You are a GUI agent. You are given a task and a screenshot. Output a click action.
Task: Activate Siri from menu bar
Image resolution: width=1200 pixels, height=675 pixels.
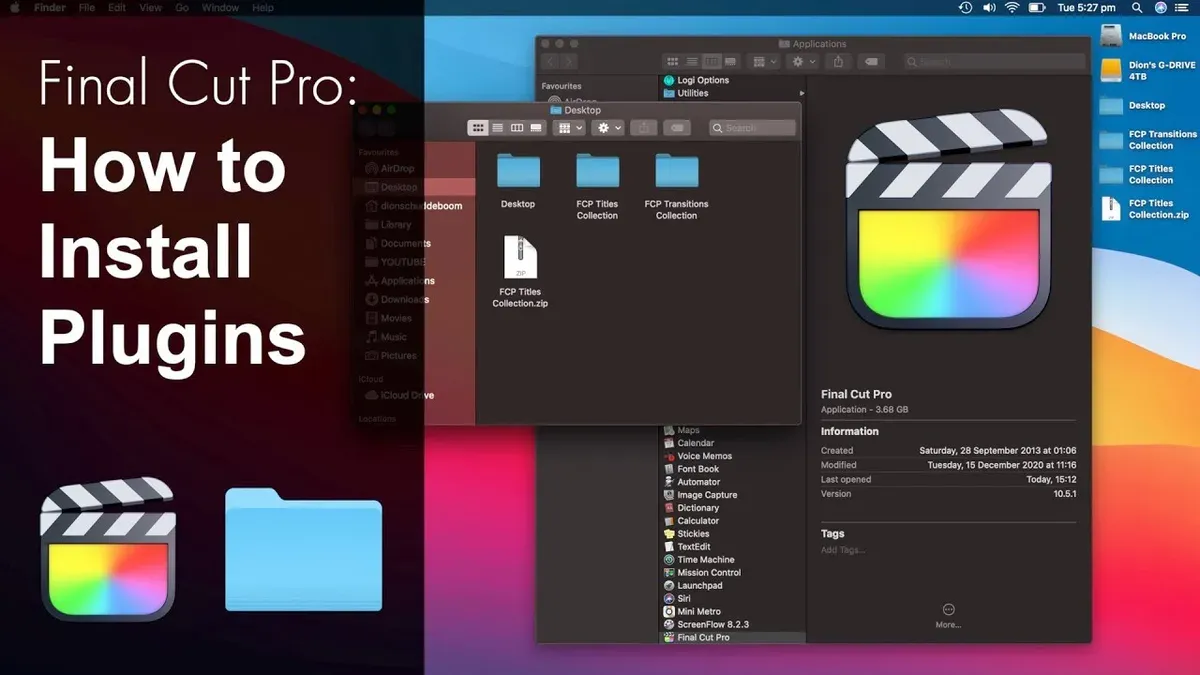coord(1161,8)
